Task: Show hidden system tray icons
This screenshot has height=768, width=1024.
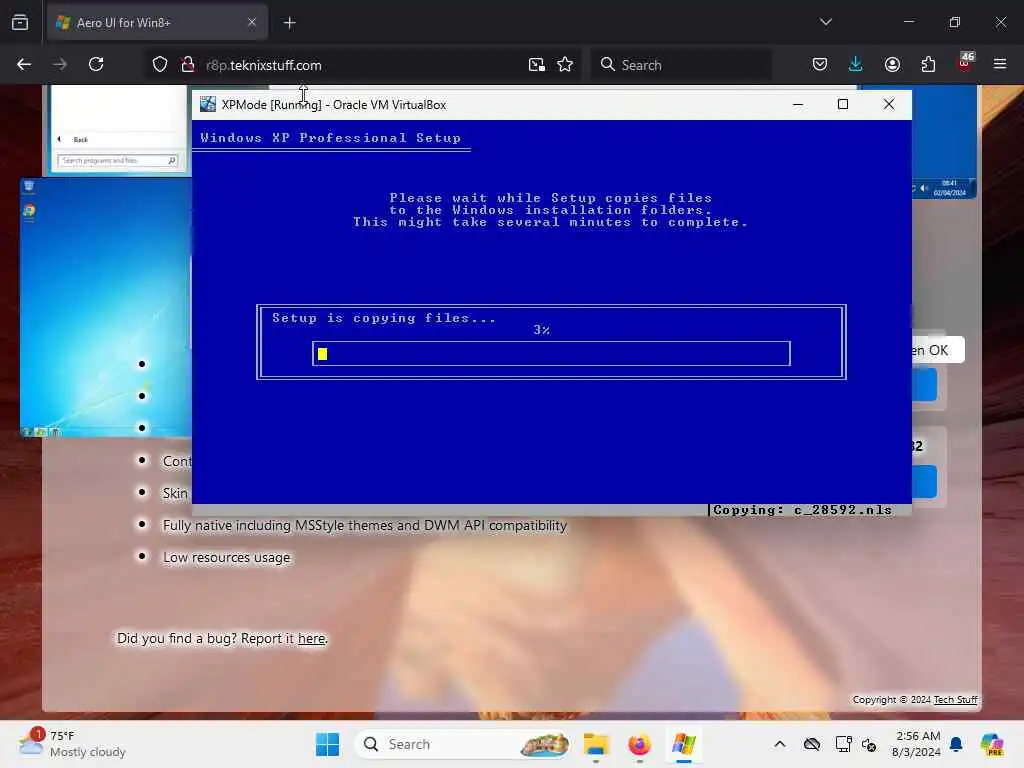Action: tap(780, 744)
